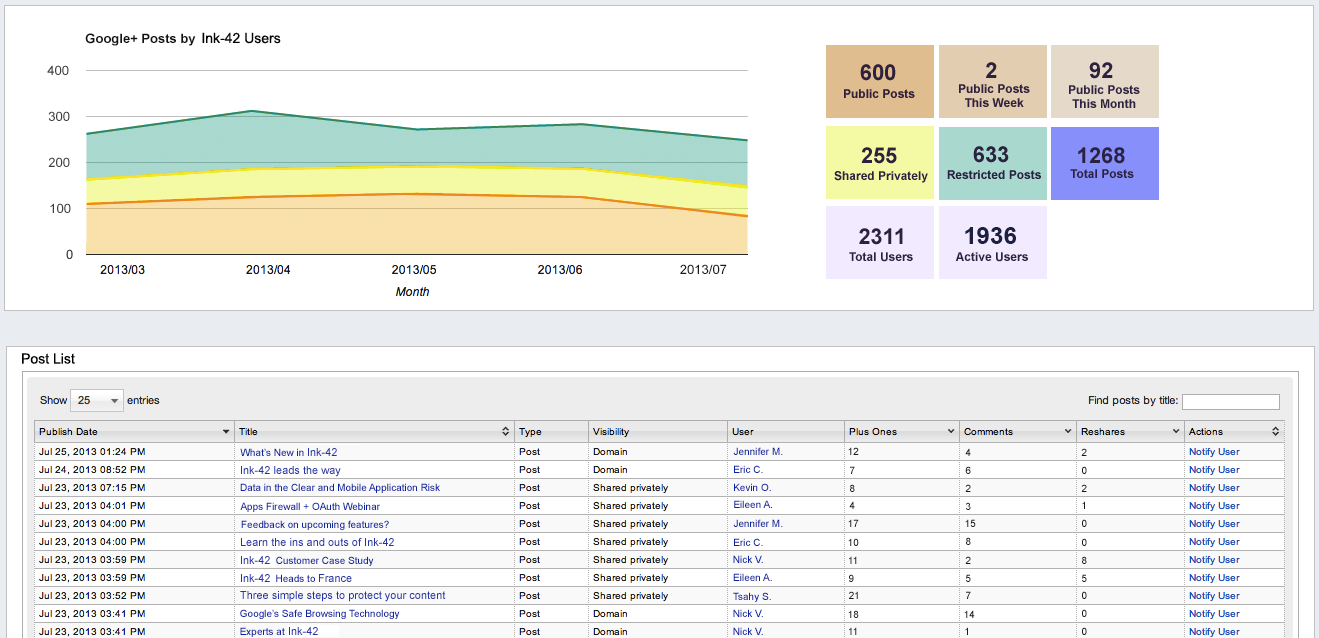Click the "2013/06" chart axis label
1319x638 pixels.
click(x=560, y=270)
